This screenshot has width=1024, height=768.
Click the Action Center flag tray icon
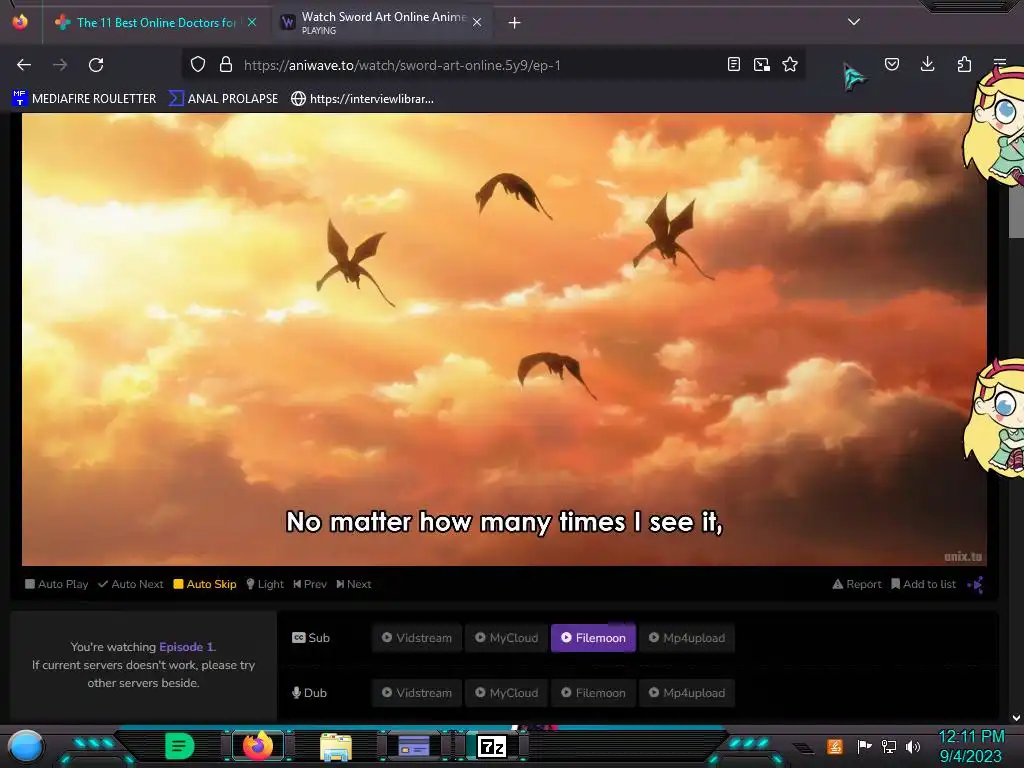[865, 746]
